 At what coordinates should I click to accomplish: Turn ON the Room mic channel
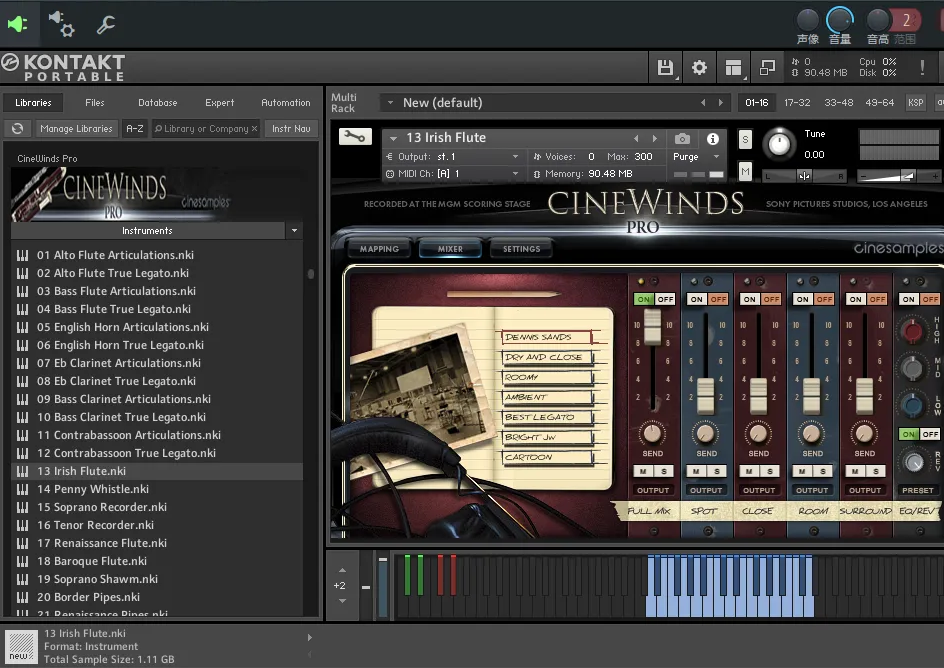(803, 299)
